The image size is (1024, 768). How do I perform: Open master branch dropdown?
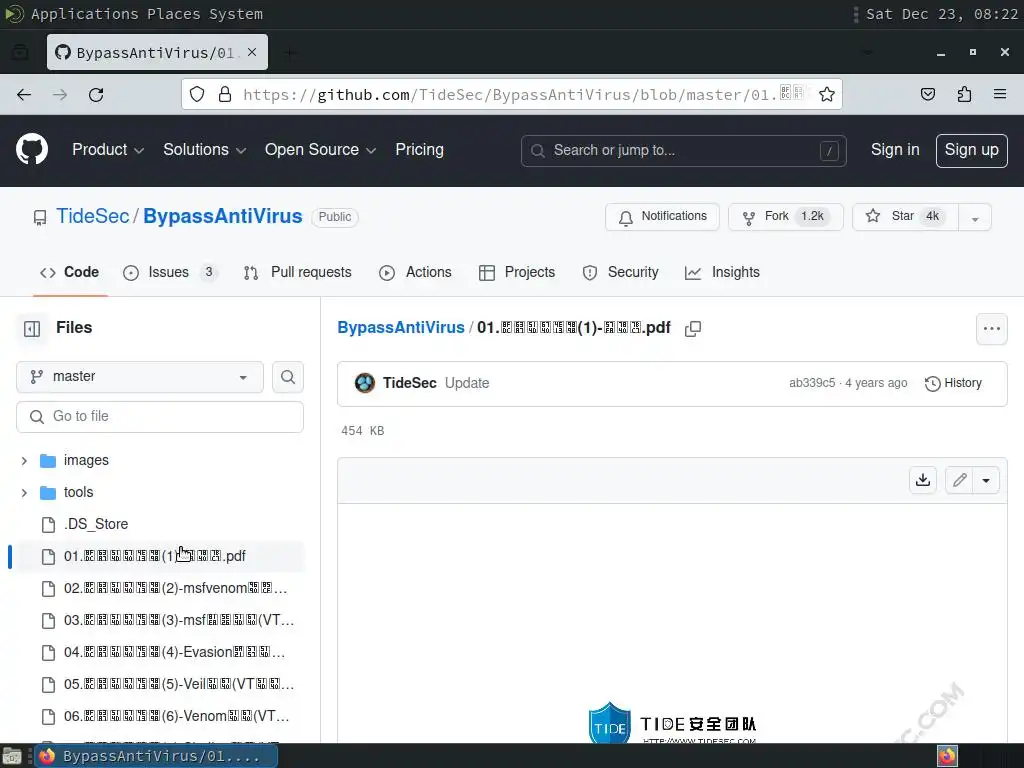pyautogui.click(x=140, y=377)
